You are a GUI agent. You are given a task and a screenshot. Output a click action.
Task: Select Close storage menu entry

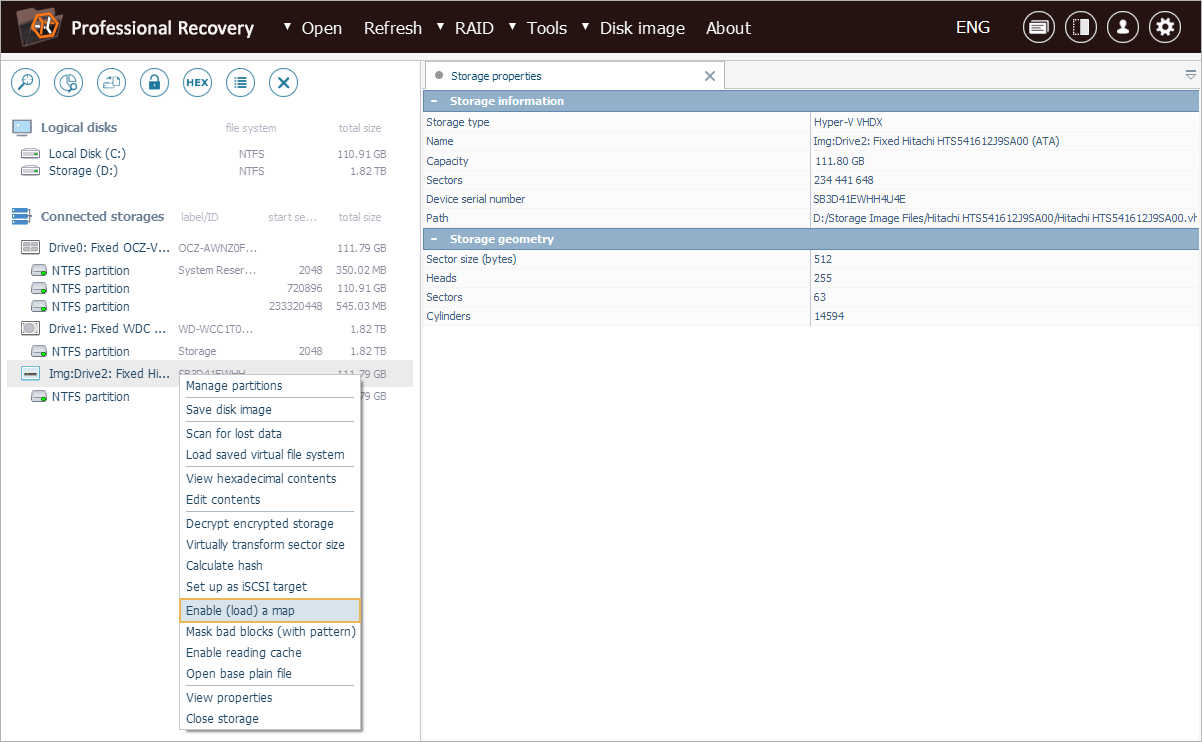[270, 719]
